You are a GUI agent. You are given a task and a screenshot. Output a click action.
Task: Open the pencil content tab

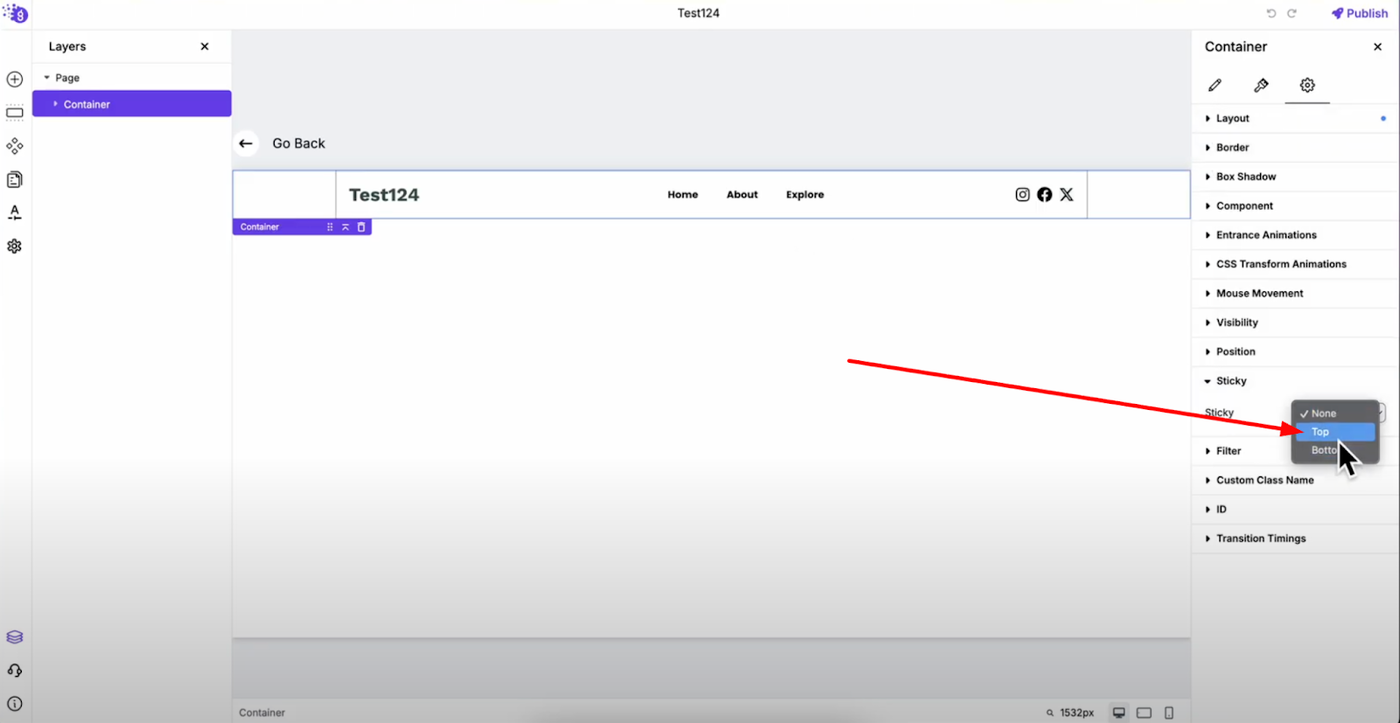click(x=1215, y=85)
